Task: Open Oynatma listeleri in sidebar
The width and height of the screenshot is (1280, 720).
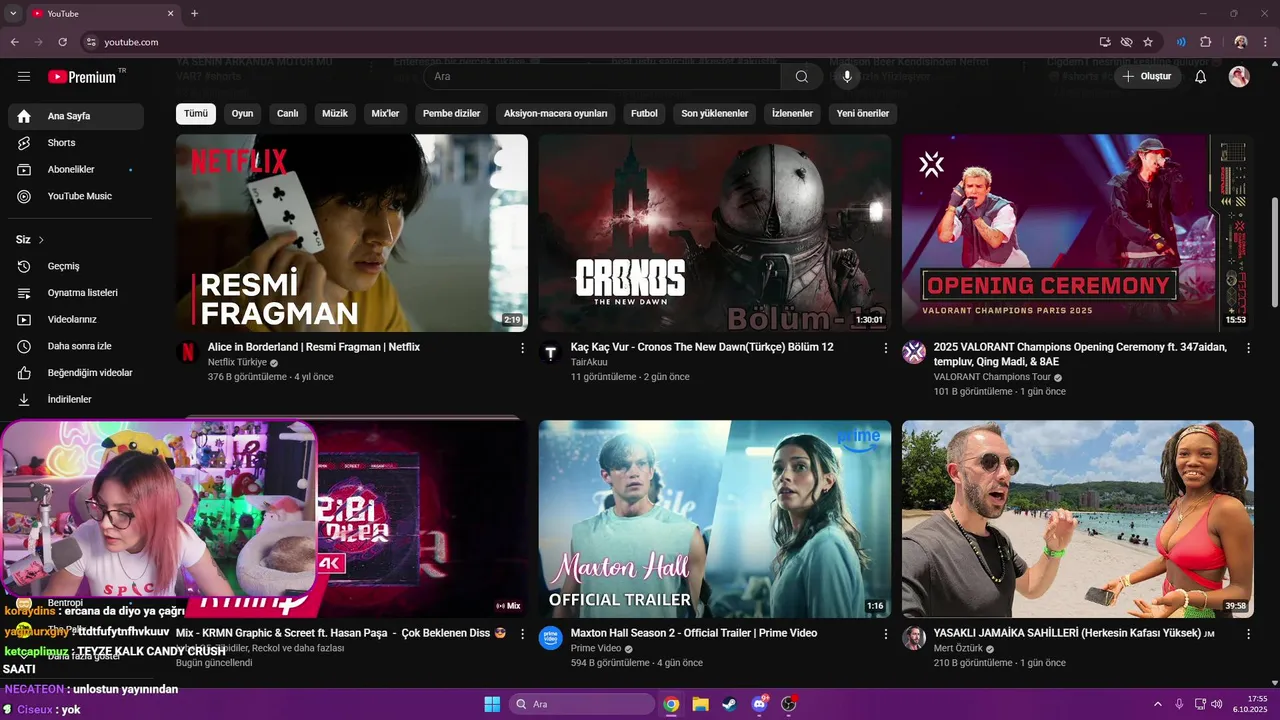Action: coord(76,293)
